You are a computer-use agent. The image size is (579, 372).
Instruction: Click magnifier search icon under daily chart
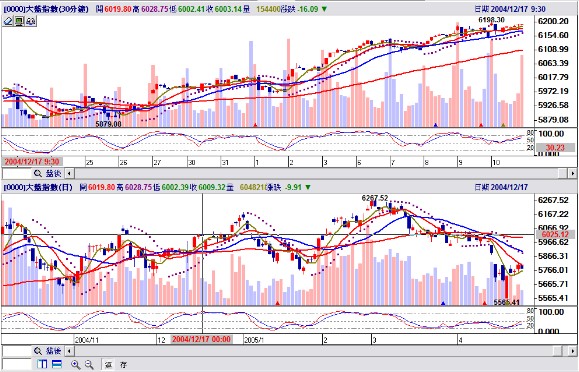pyautogui.click(x=38, y=351)
